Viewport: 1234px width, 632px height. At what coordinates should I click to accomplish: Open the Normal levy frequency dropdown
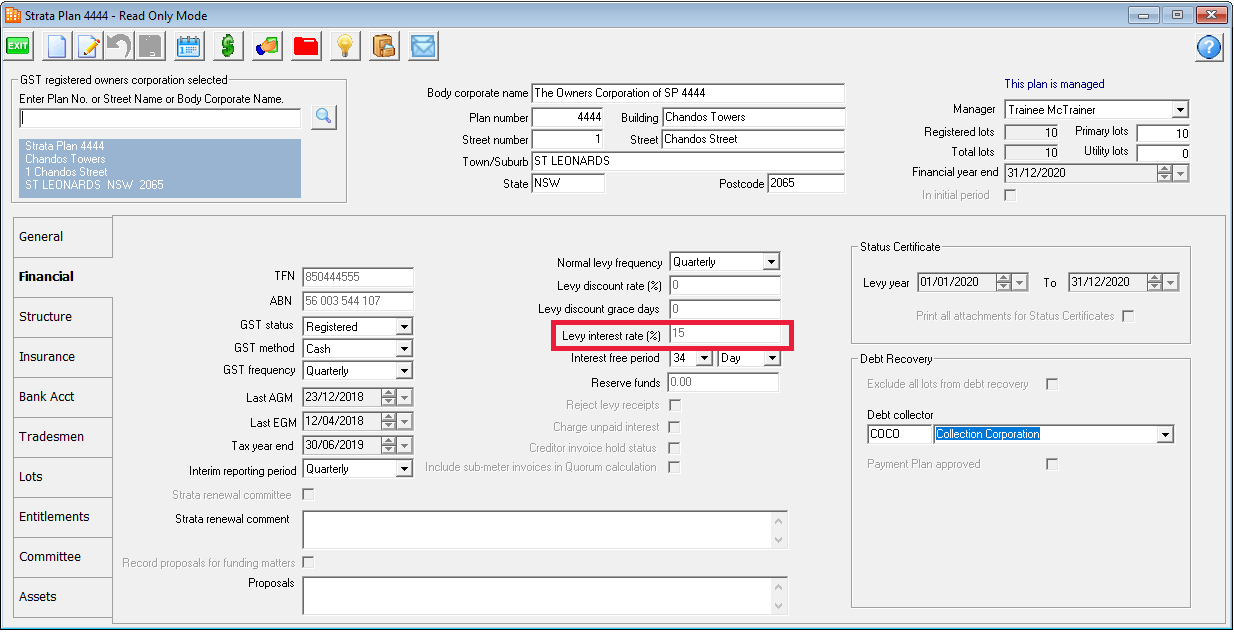click(770, 262)
